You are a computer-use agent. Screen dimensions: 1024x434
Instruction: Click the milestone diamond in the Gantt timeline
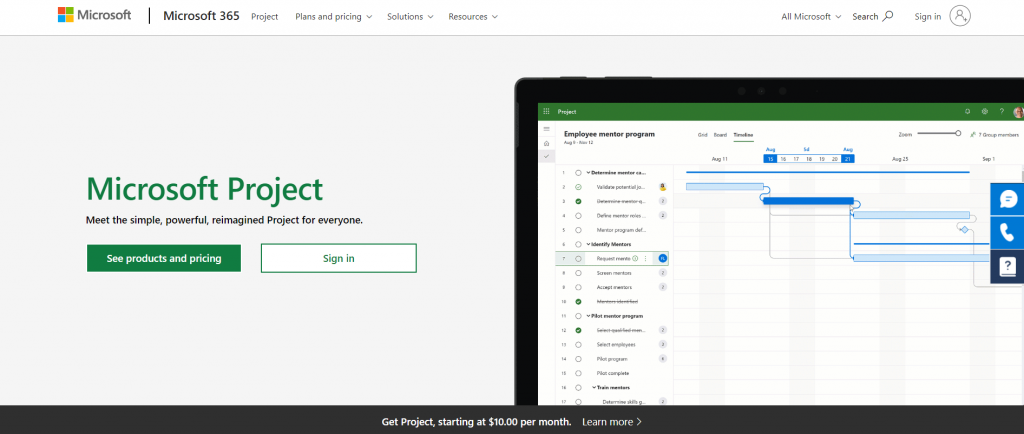pos(963,229)
